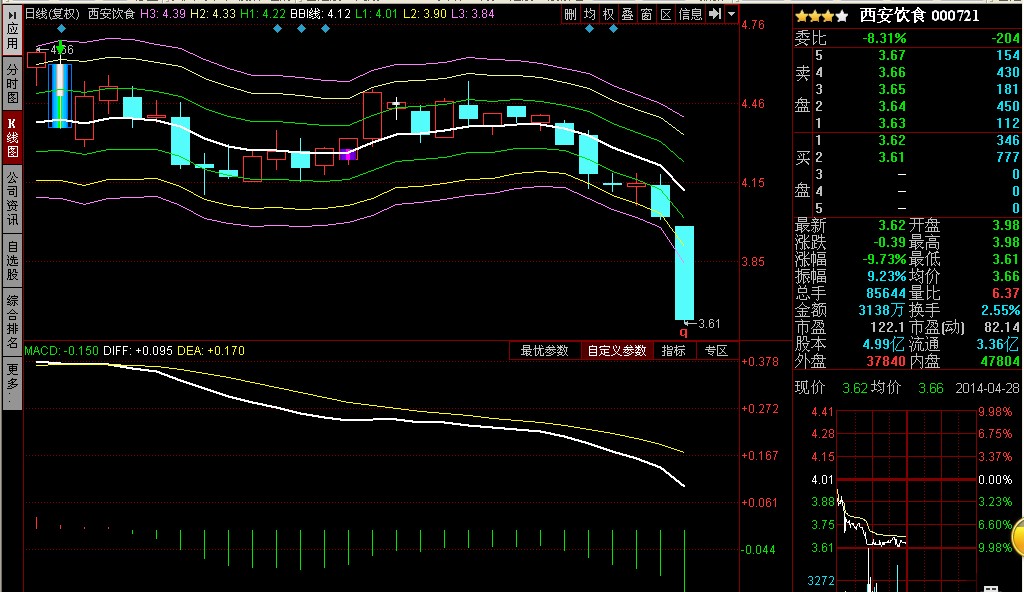This screenshot has height=592, width=1024.
Task: Open 指标 indicator selector
Action: tap(673, 351)
